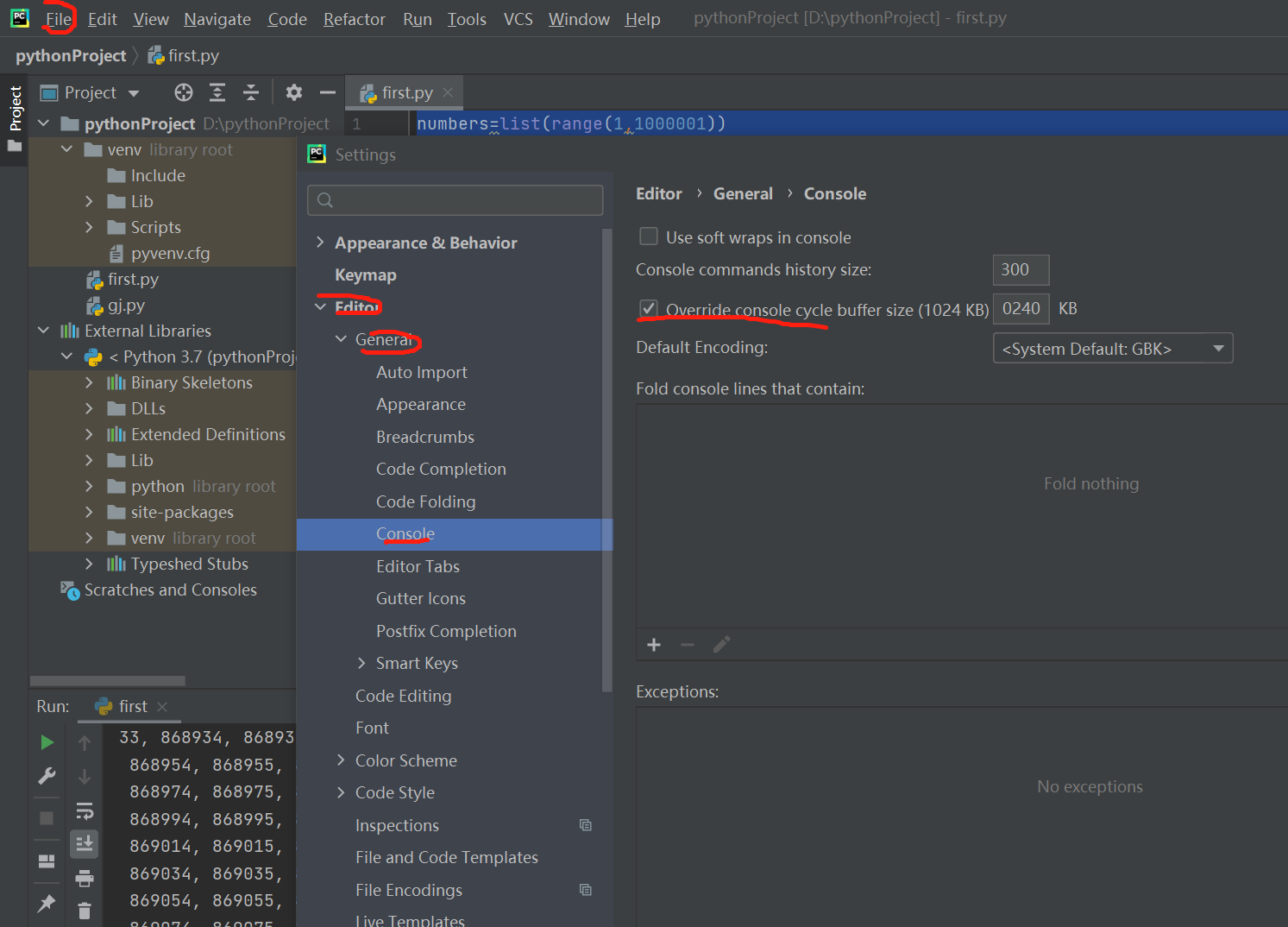Click the remove minus icon under fold list

tap(688, 645)
